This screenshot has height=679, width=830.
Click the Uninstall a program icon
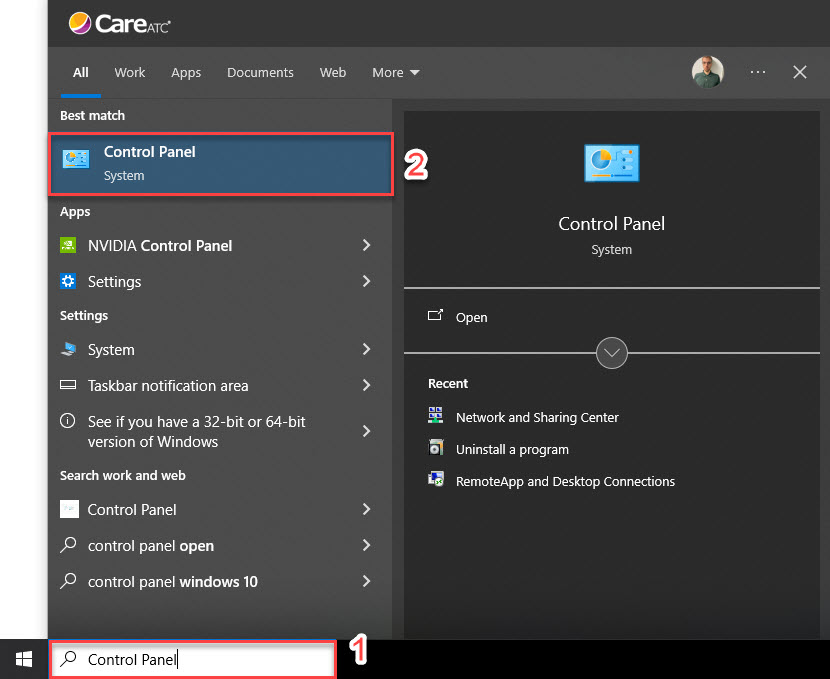click(x=436, y=448)
